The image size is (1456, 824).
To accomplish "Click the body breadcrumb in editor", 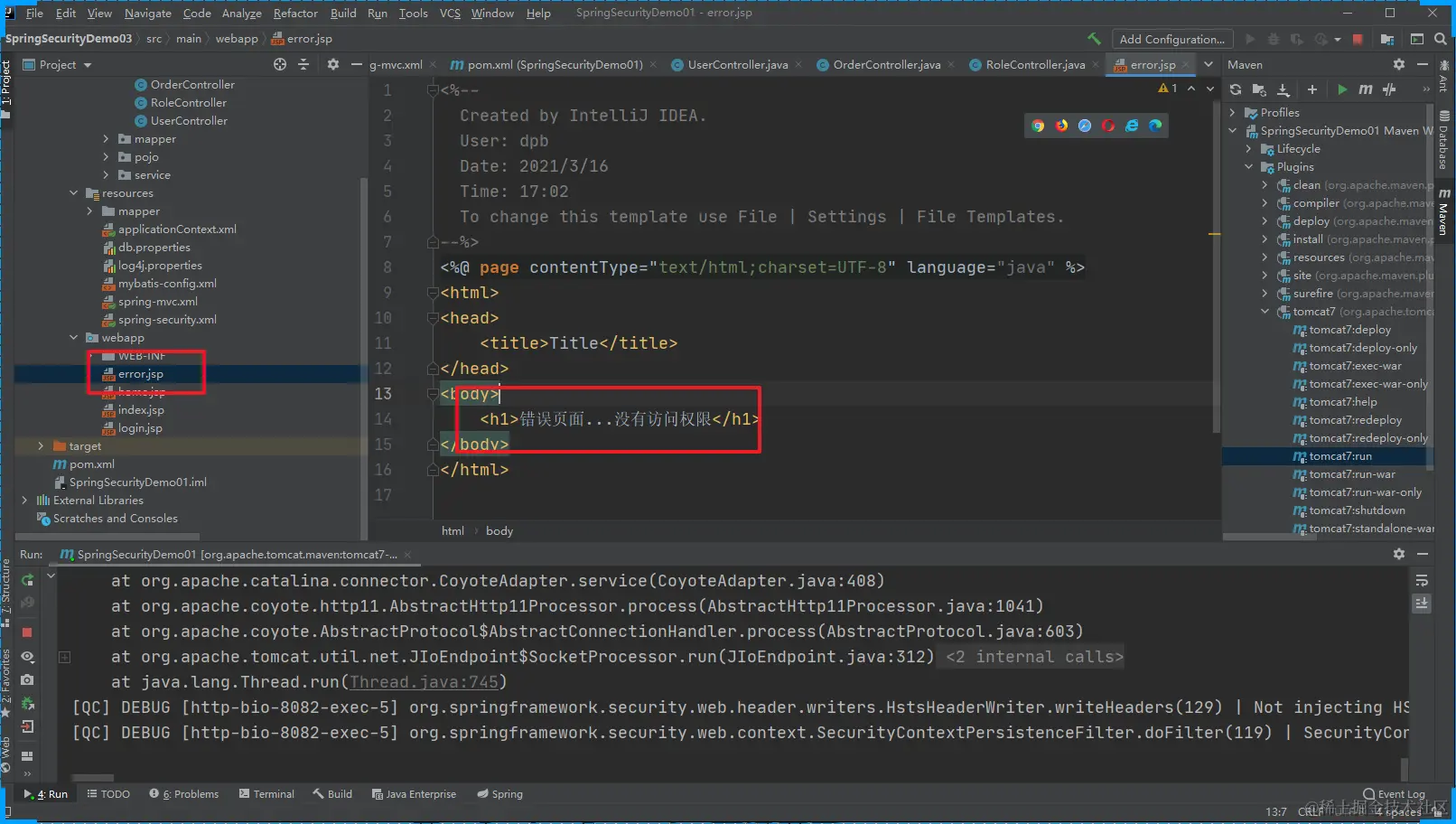I will click(499, 530).
